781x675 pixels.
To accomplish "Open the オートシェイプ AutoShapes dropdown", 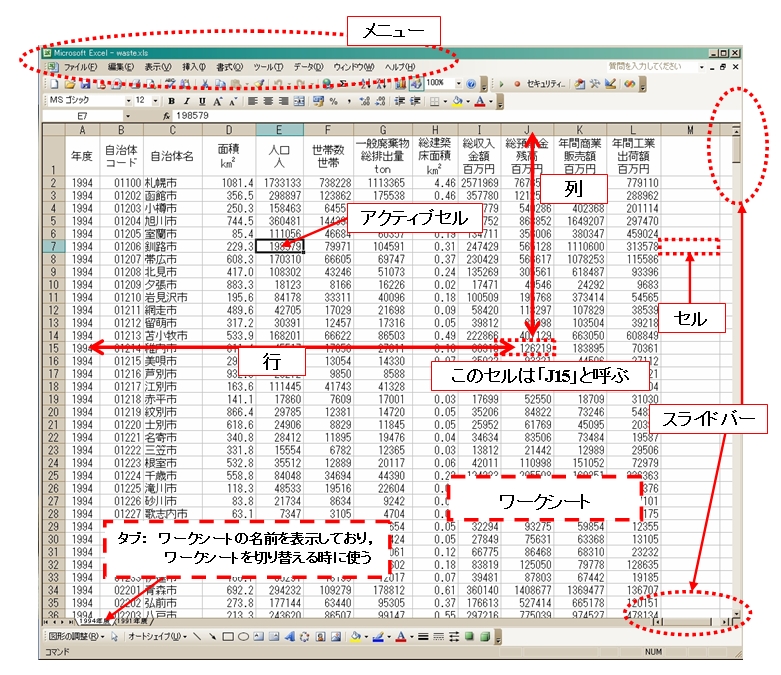I will click(157, 637).
